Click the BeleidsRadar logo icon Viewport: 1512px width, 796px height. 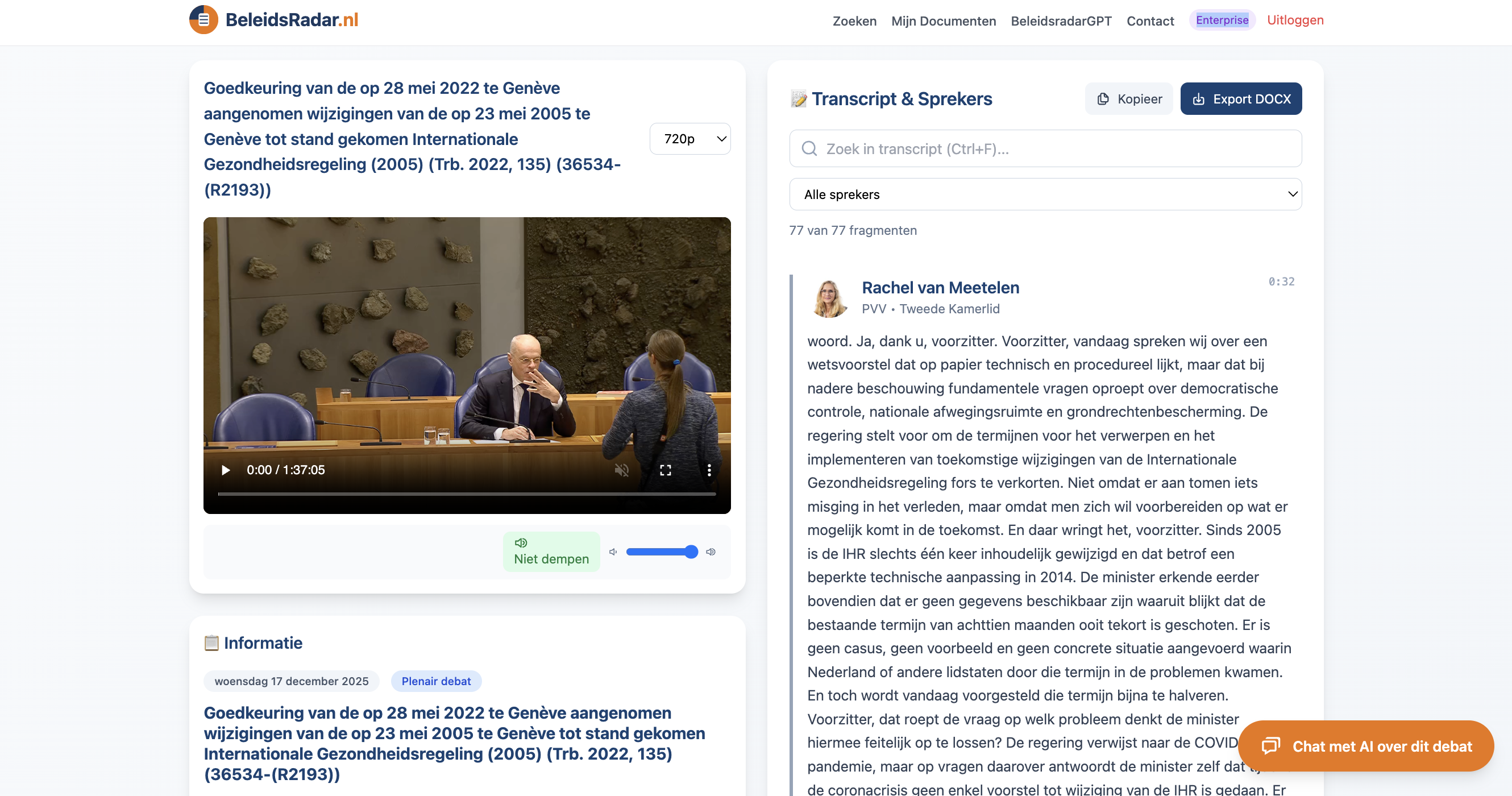pos(203,19)
